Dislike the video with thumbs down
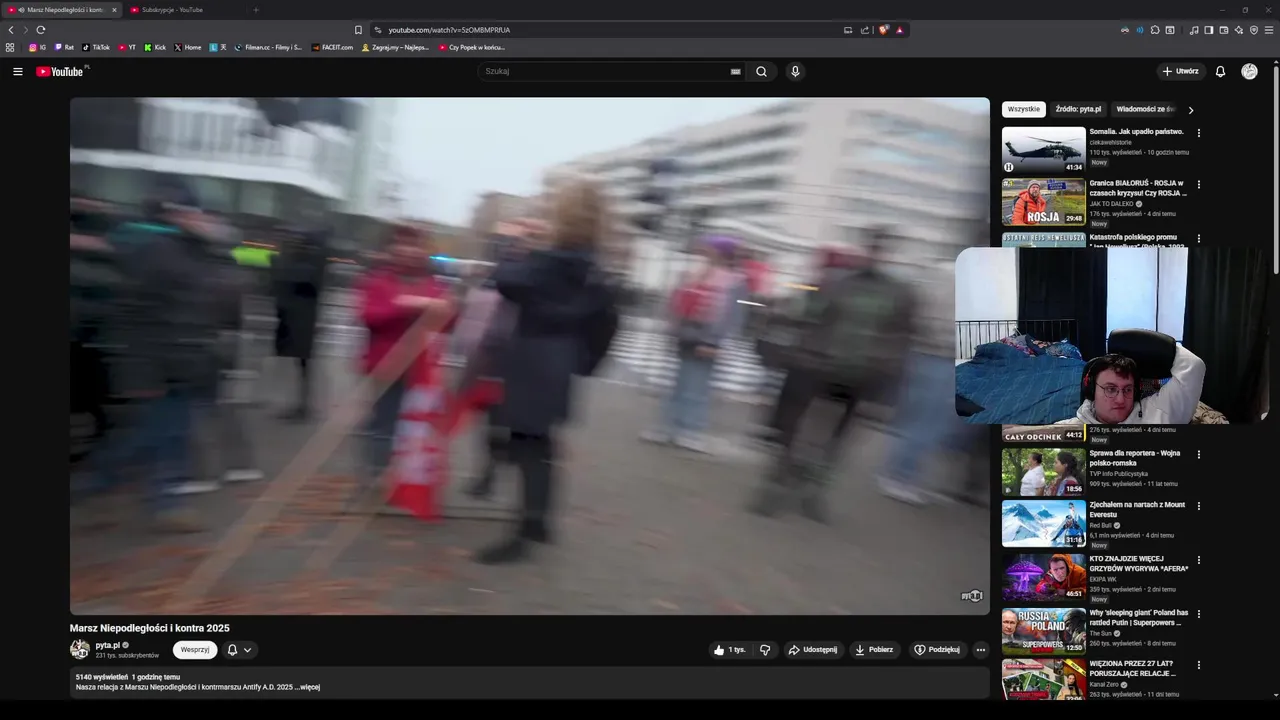Screen dimensions: 1280x720 tap(765, 649)
